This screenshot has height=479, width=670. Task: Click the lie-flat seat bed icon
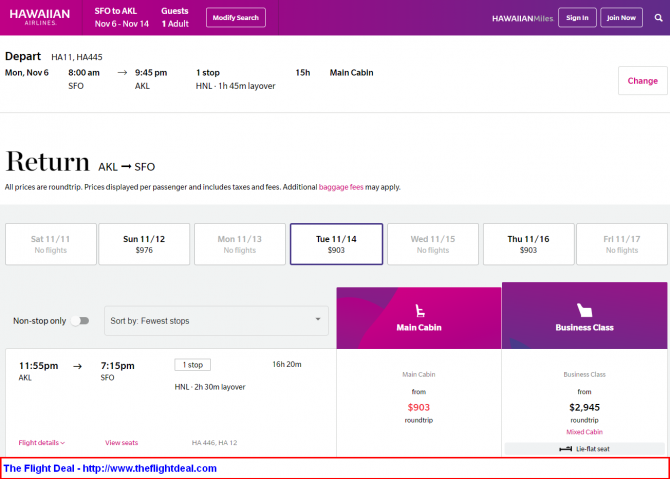pos(565,449)
